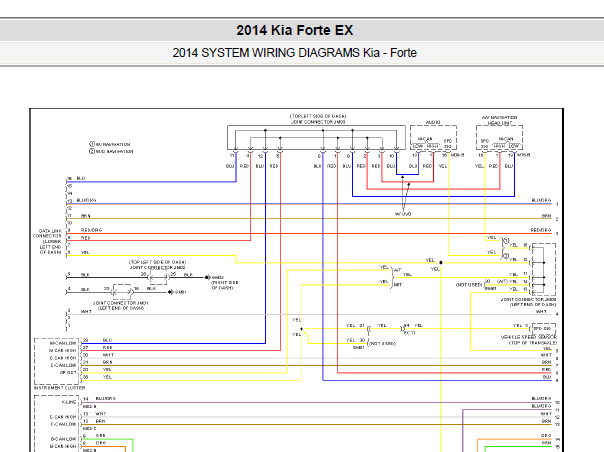
Task: Click the GRN label at B-CAN LOW pin
Action: pos(101,435)
